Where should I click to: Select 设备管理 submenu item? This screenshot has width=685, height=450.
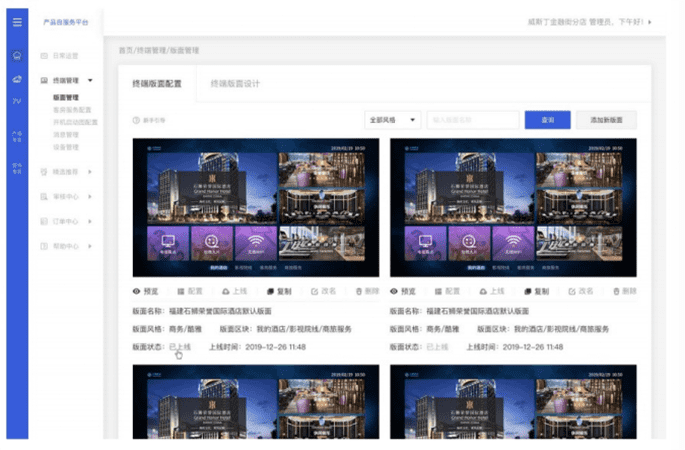66,147
